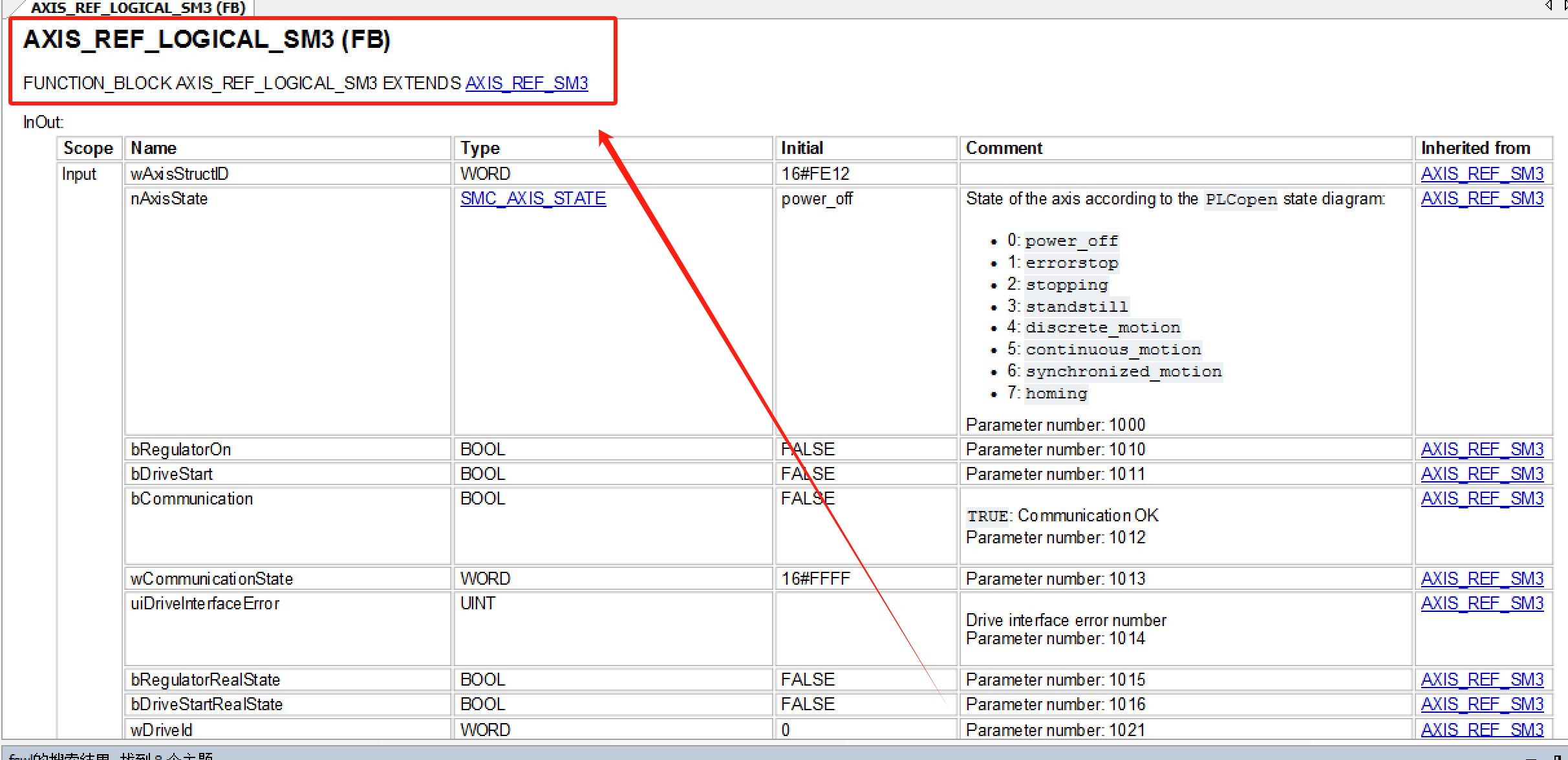The image size is (1568, 760).
Task: Click the Inherited from column header
Action: click(x=1483, y=148)
